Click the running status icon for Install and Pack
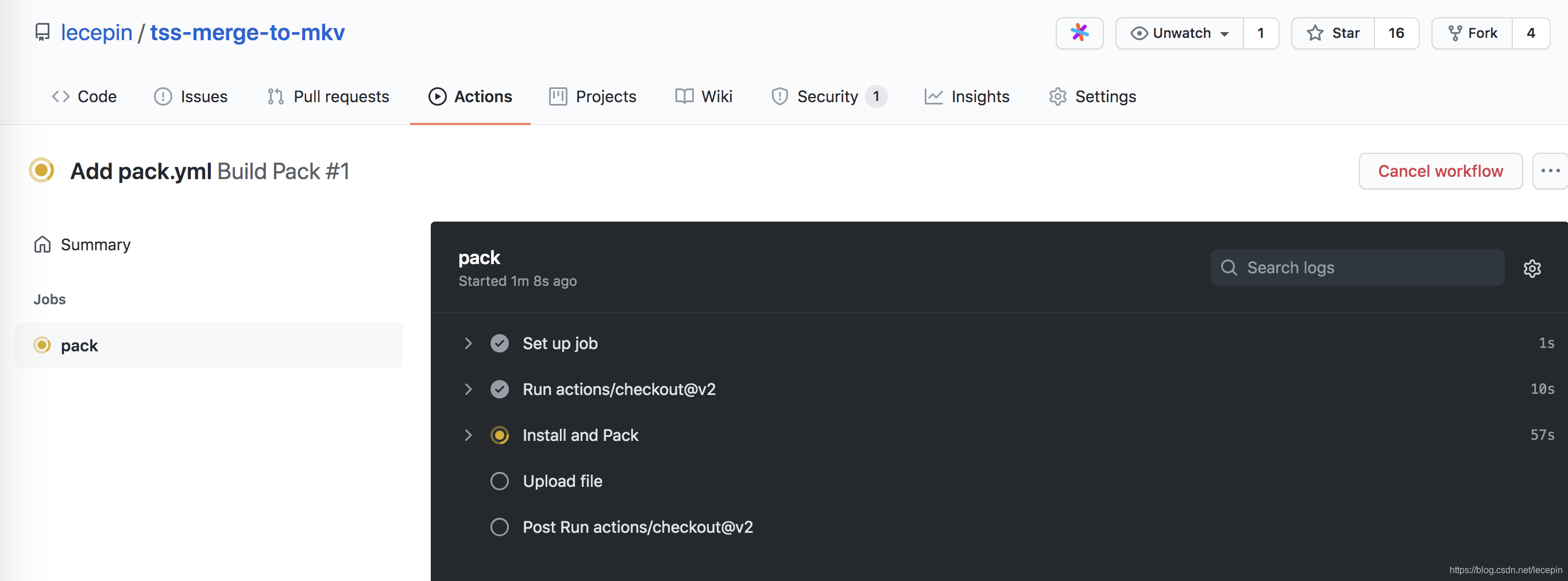Viewport: 1568px width, 581px height. coord(500,436)
